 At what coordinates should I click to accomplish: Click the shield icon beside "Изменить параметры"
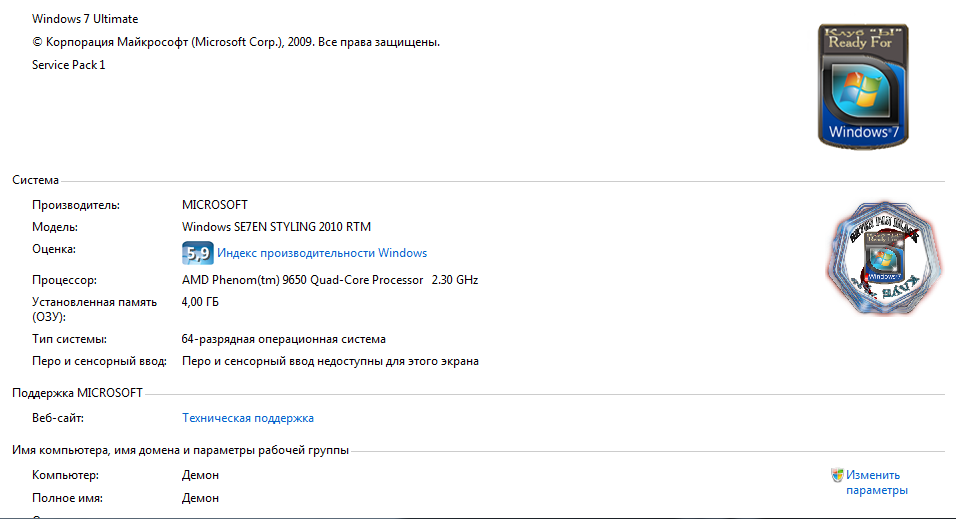click(836, 475)
